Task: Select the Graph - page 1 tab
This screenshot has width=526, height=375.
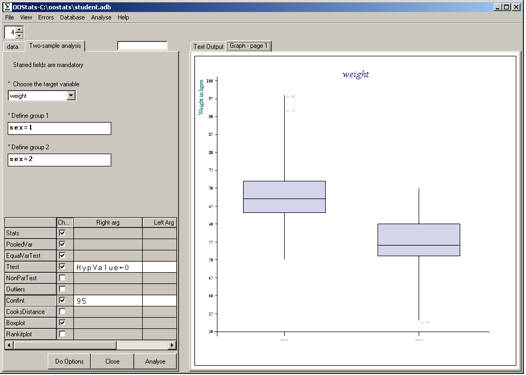Action: (249, 46)
